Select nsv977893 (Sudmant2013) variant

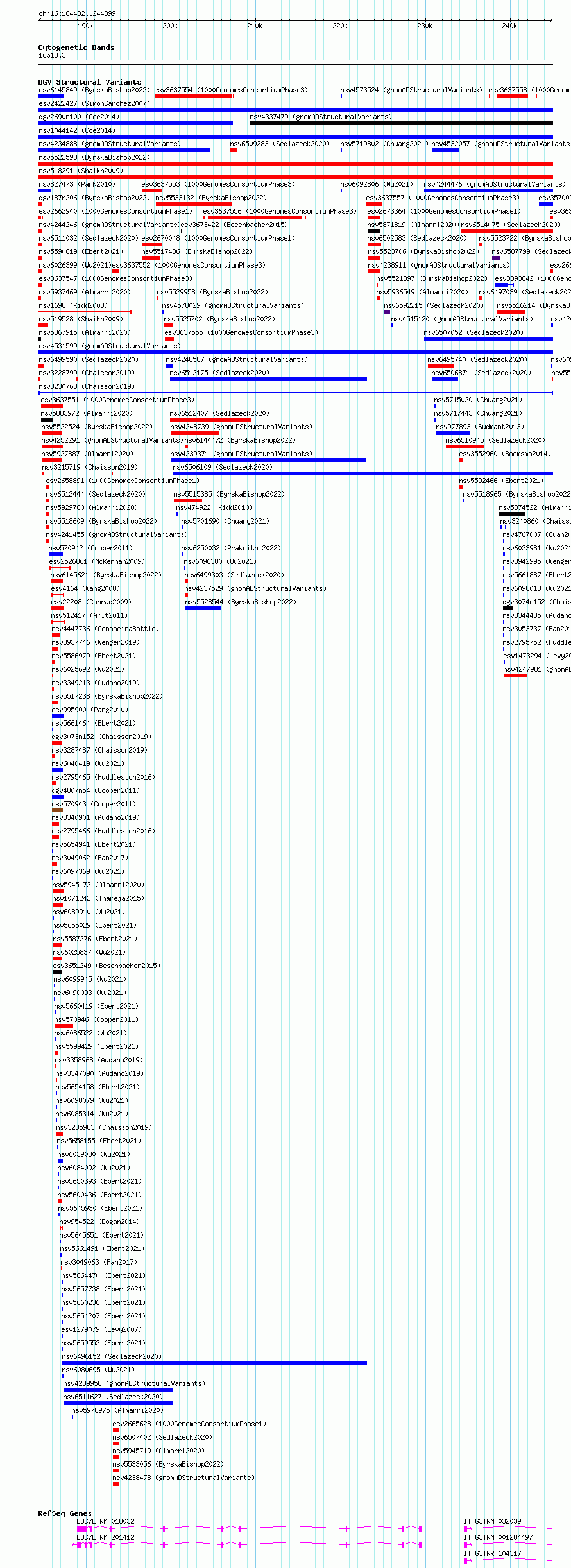coord(481,427)
